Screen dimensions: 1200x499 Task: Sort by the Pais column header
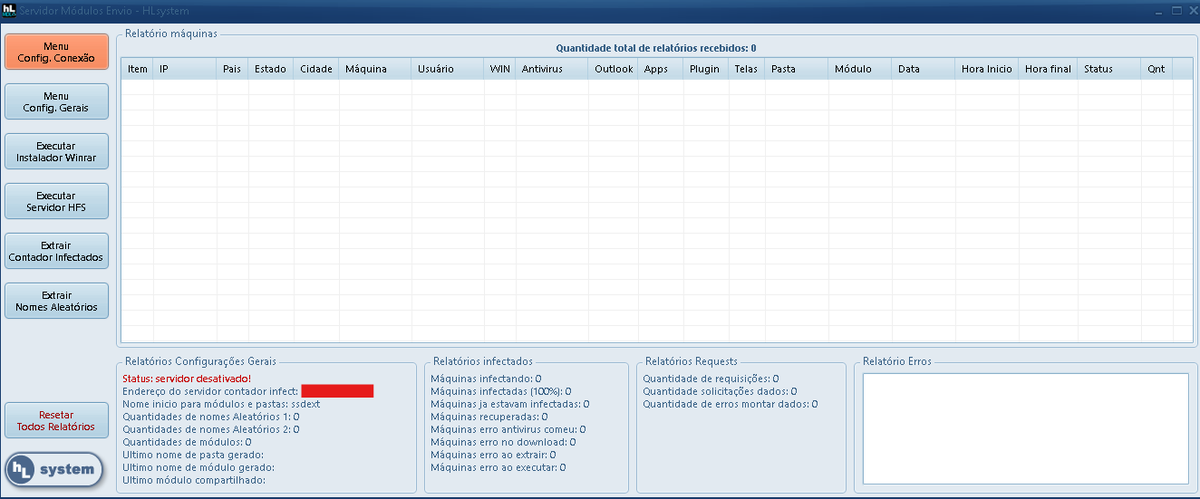tap(233, 69)
